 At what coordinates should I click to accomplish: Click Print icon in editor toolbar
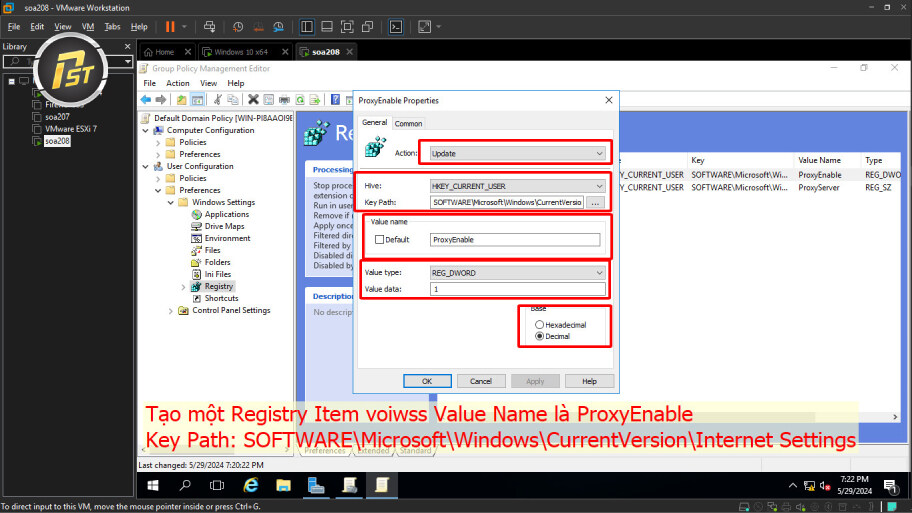coord(284,99)
